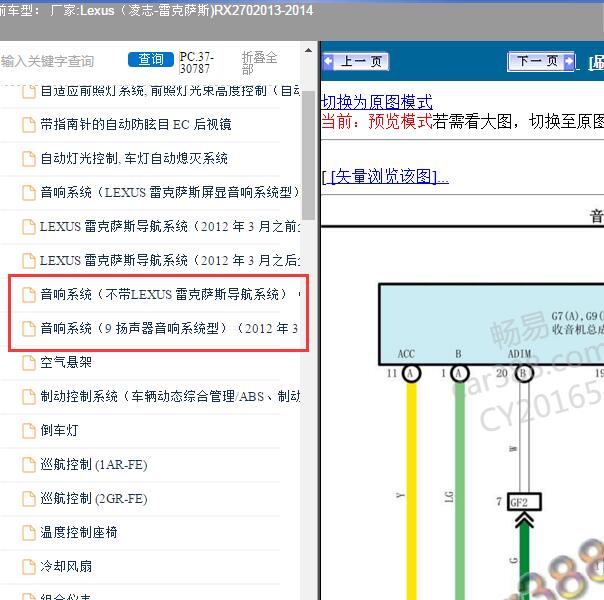Click connector pin 20 (B) ADIM terminal
604x600 pixels.
pos(523,373)
